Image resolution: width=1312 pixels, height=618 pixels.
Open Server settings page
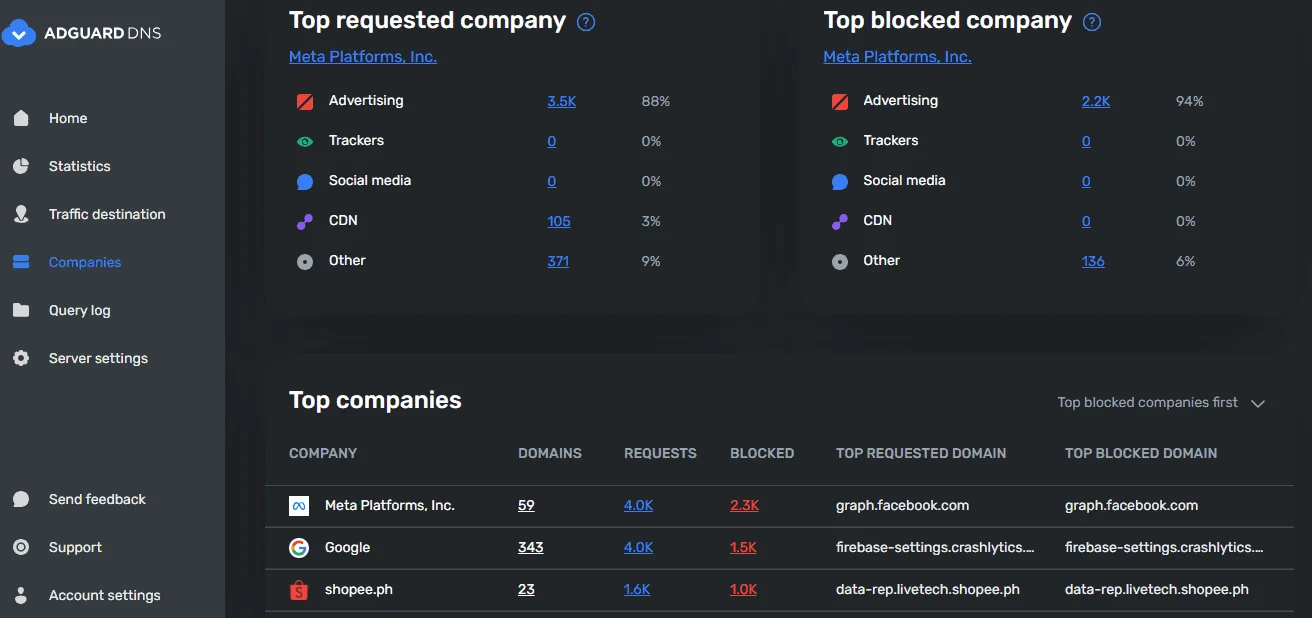coord(98,358)
